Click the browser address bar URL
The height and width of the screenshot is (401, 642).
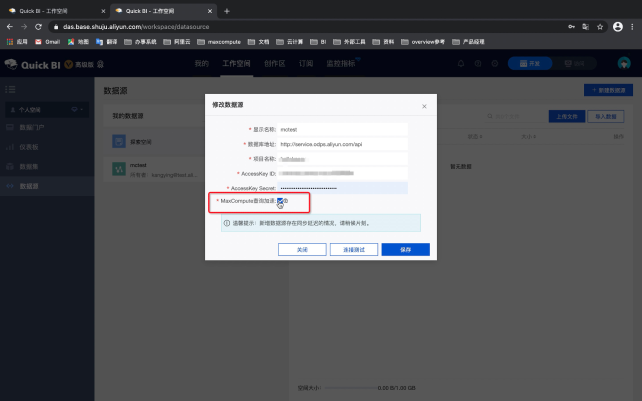[136, 27]
